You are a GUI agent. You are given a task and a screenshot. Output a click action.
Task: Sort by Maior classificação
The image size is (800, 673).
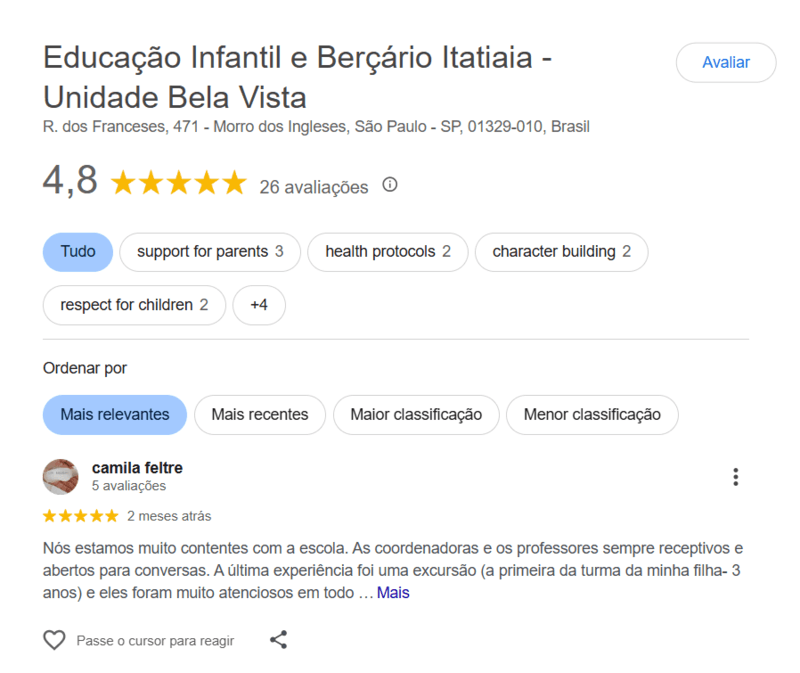point(416,415)
